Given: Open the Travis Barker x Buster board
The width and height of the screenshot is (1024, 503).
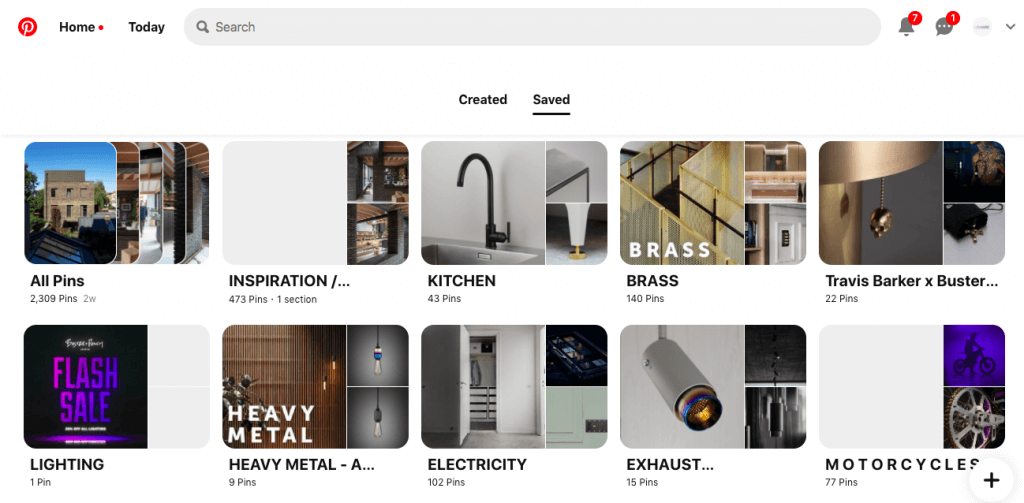Looking at the screenshot, I should pos(912,203).
